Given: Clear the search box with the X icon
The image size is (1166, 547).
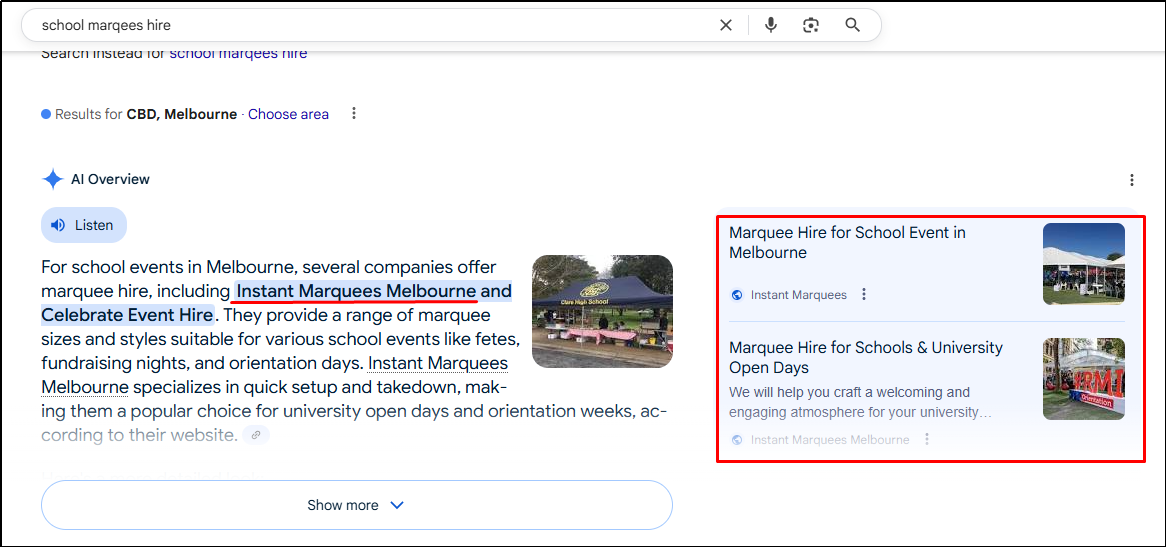Looking at the screenshot, I should tap(726, 25).
